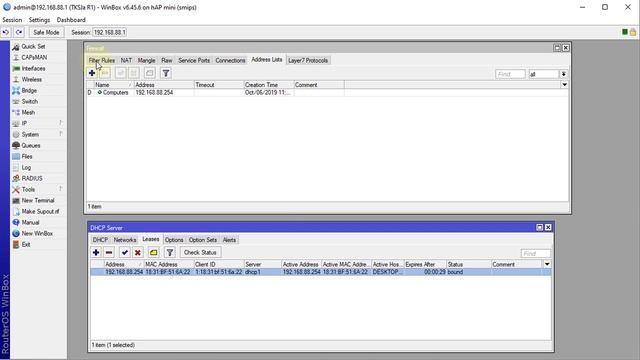Open column chooser dropdown in DHCP leases table
The height and width of the screenshot is (360, 640).
click(547, 264)
